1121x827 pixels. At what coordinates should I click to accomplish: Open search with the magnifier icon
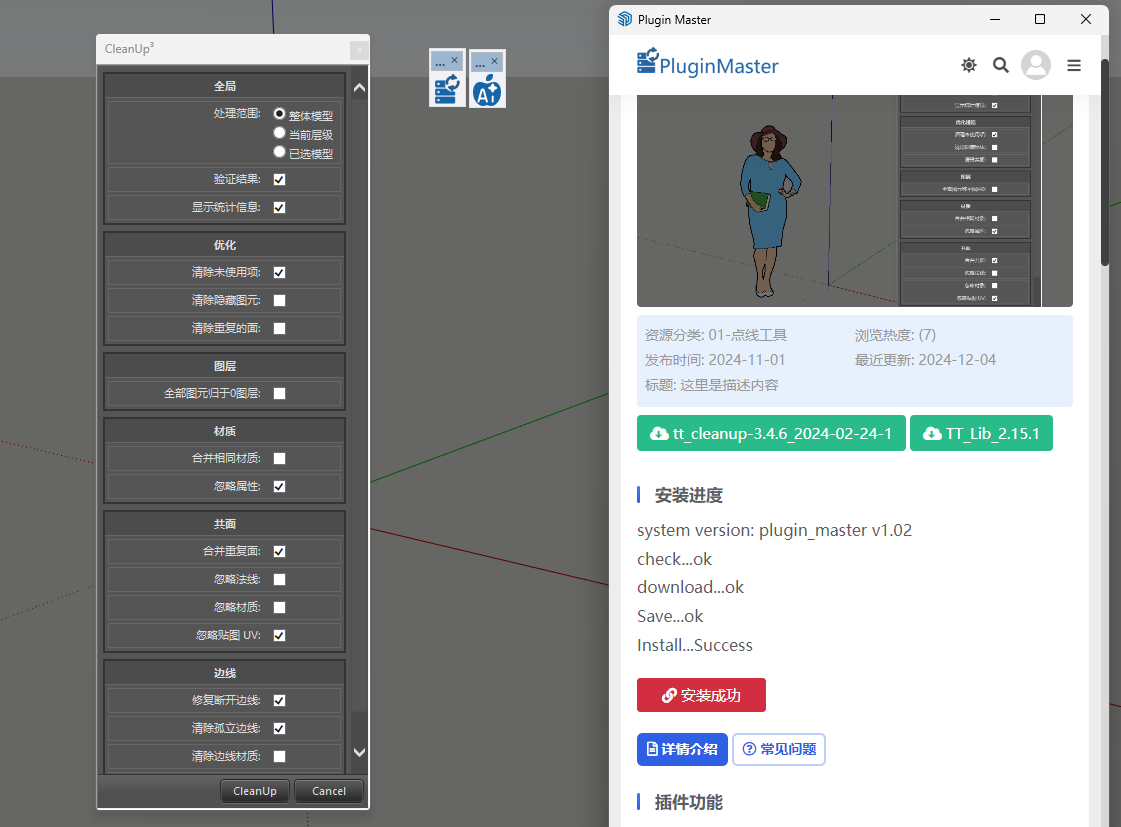point(1000,65)
